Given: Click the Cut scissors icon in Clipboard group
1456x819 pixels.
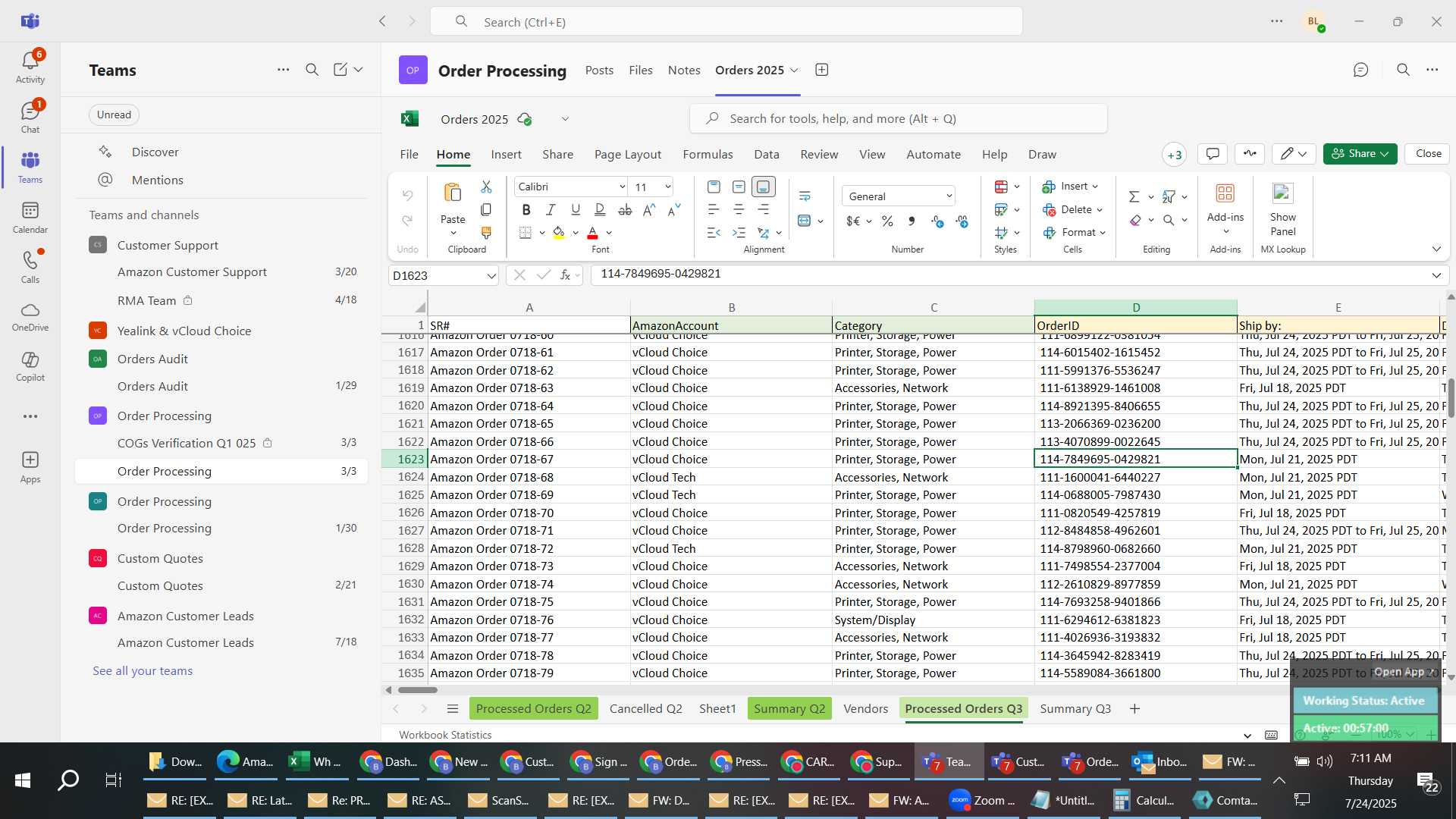Looking at the screenshot, I should tap(486, 187).
